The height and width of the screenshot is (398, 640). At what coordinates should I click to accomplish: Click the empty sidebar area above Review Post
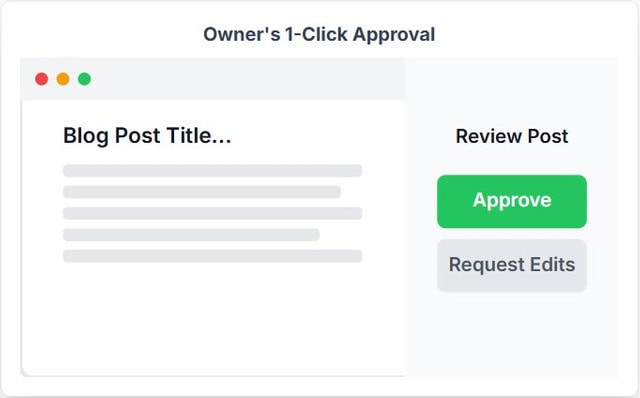coord(512,91)
